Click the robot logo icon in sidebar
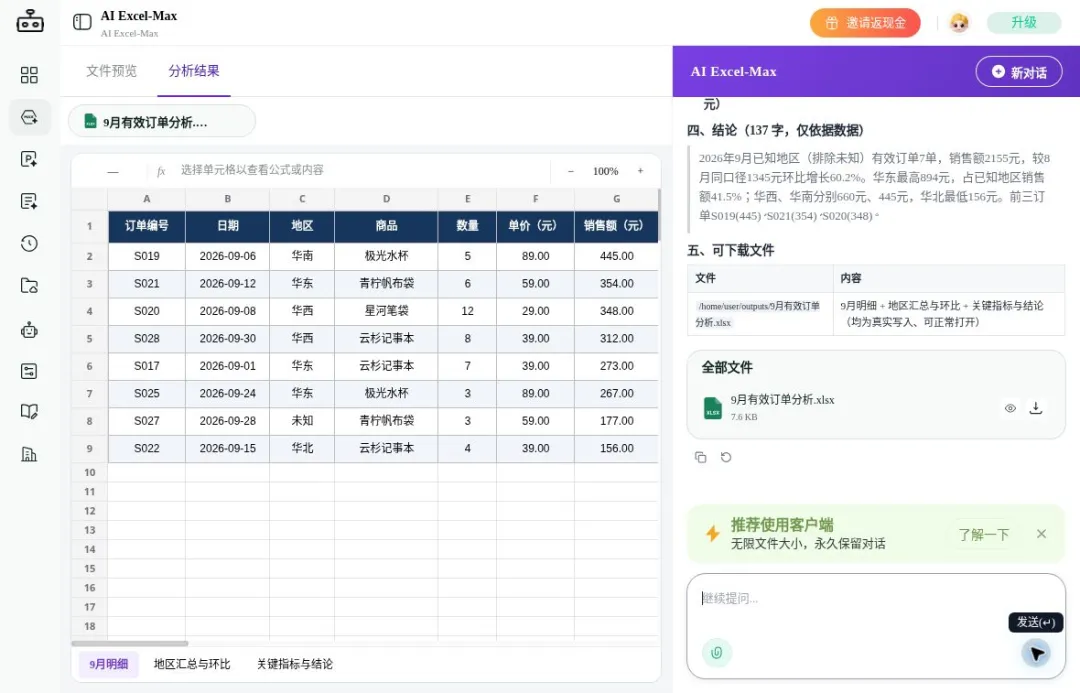Image resolution: width=1080 pixels, height=693 pixels. [30, 21]
